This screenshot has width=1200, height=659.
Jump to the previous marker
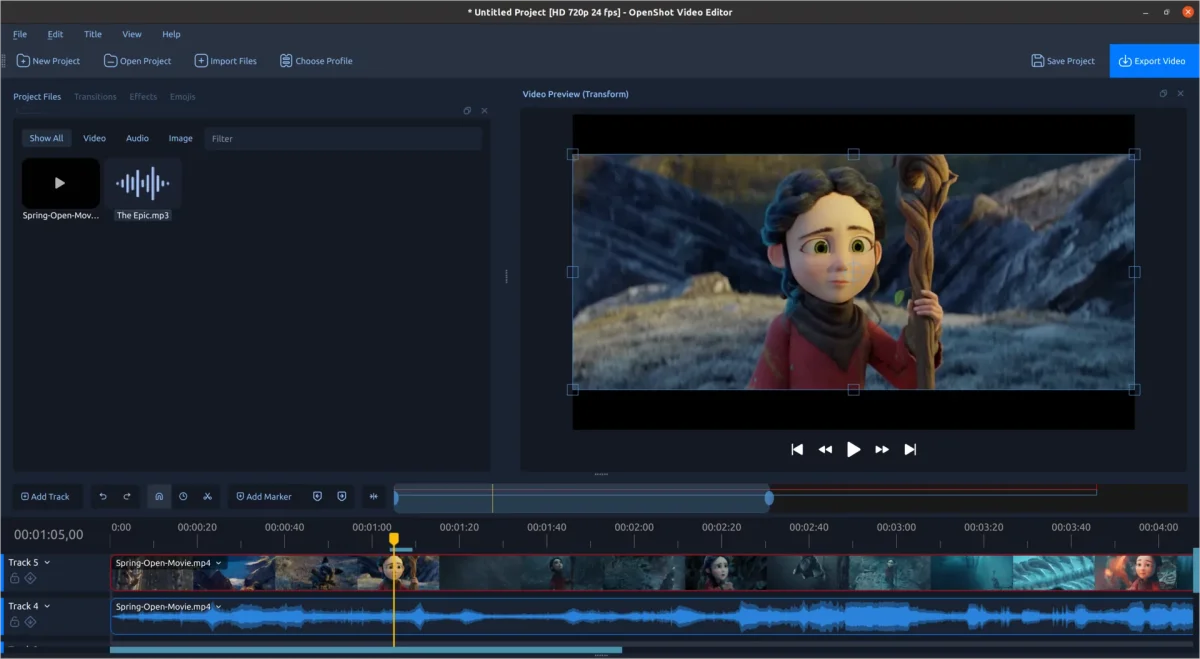(317, 496)
